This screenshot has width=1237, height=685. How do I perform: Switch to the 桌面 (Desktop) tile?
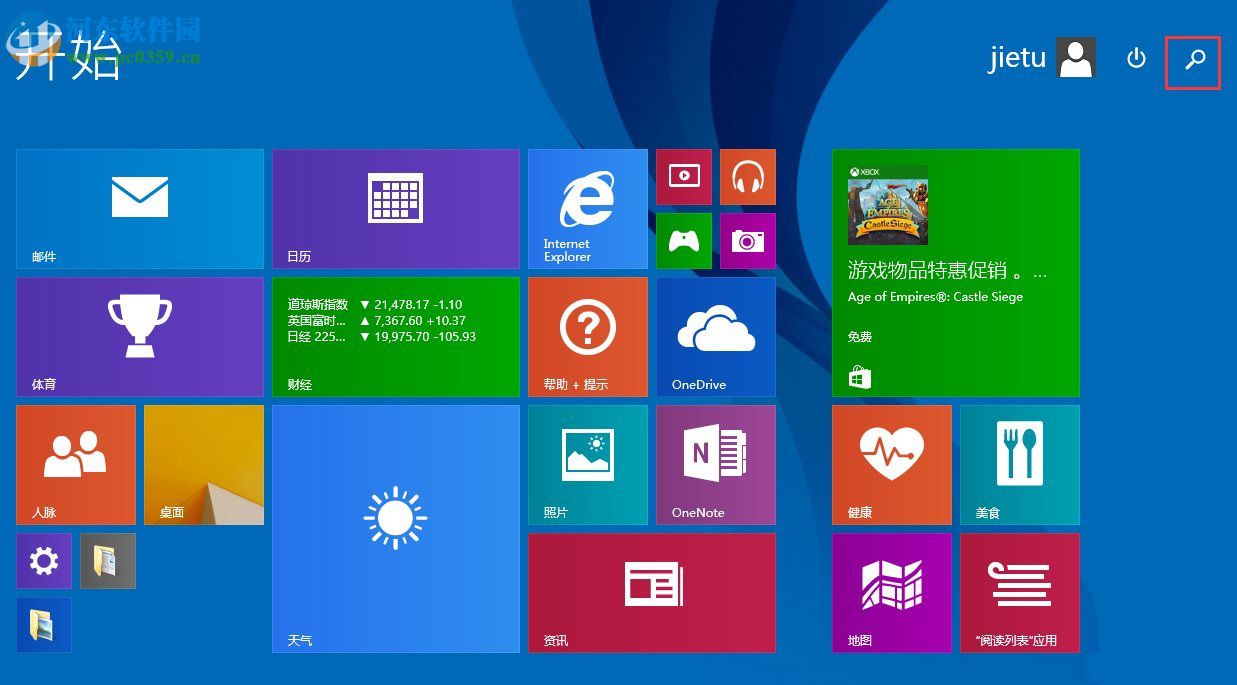click(x=203, y=464)
